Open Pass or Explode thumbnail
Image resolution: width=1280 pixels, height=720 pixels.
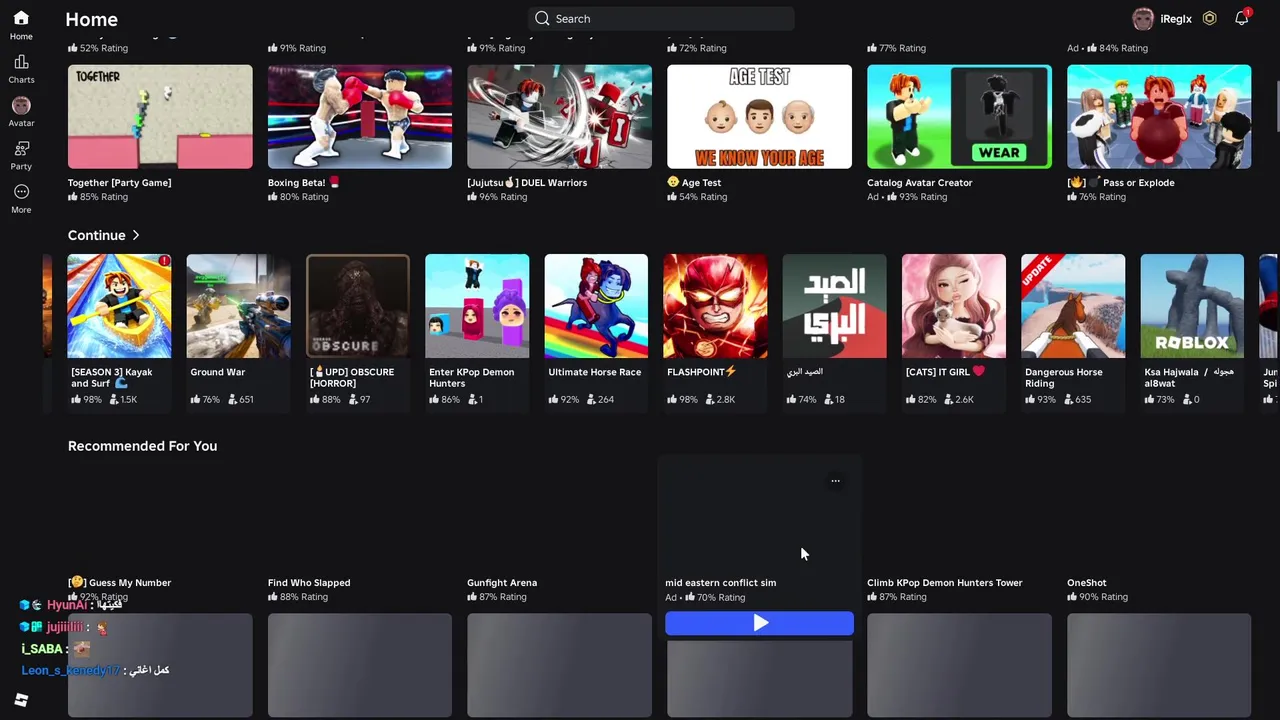pos(1159,117)
